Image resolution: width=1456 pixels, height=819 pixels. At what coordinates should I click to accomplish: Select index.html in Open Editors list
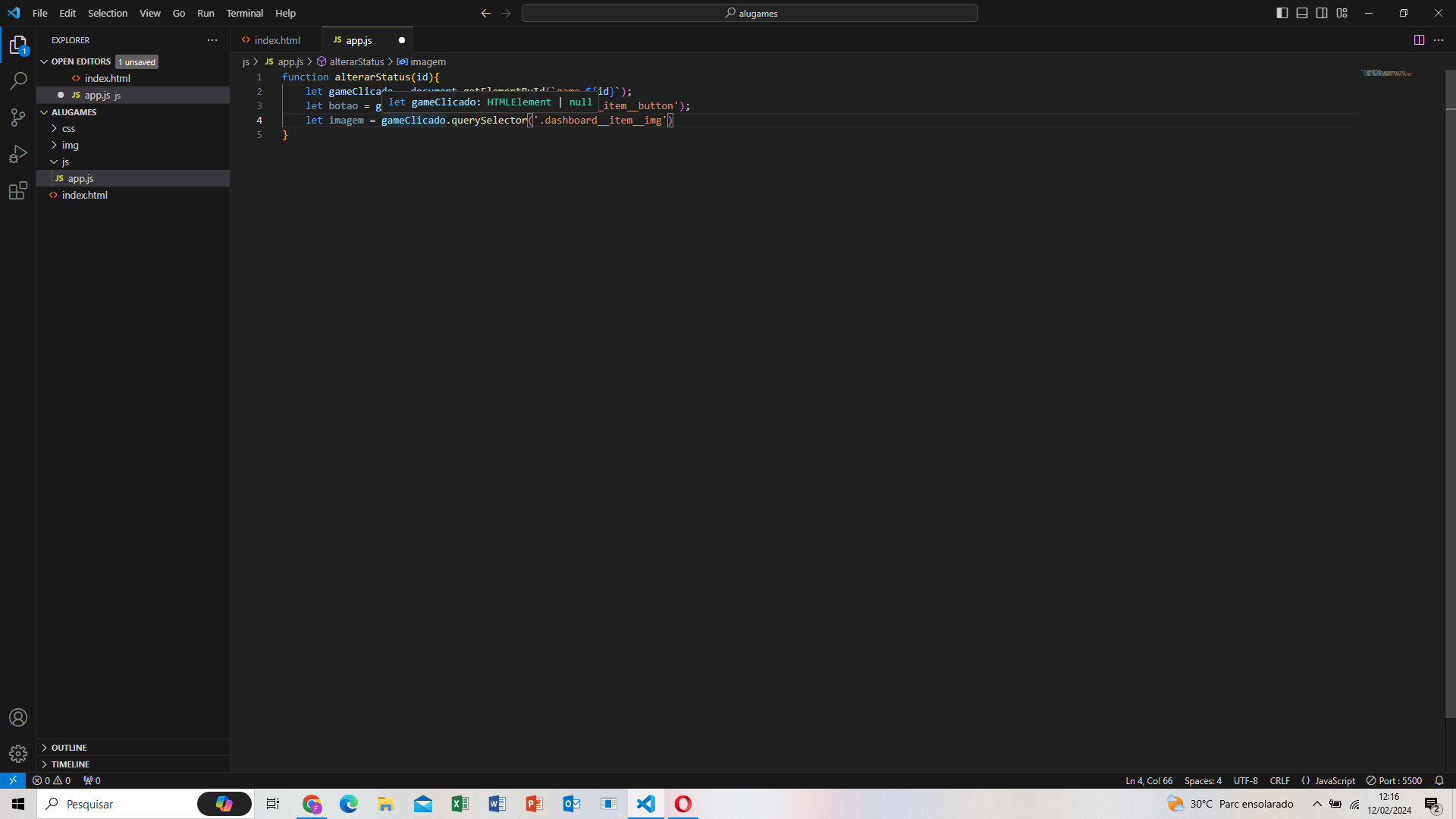coord(133,78)
